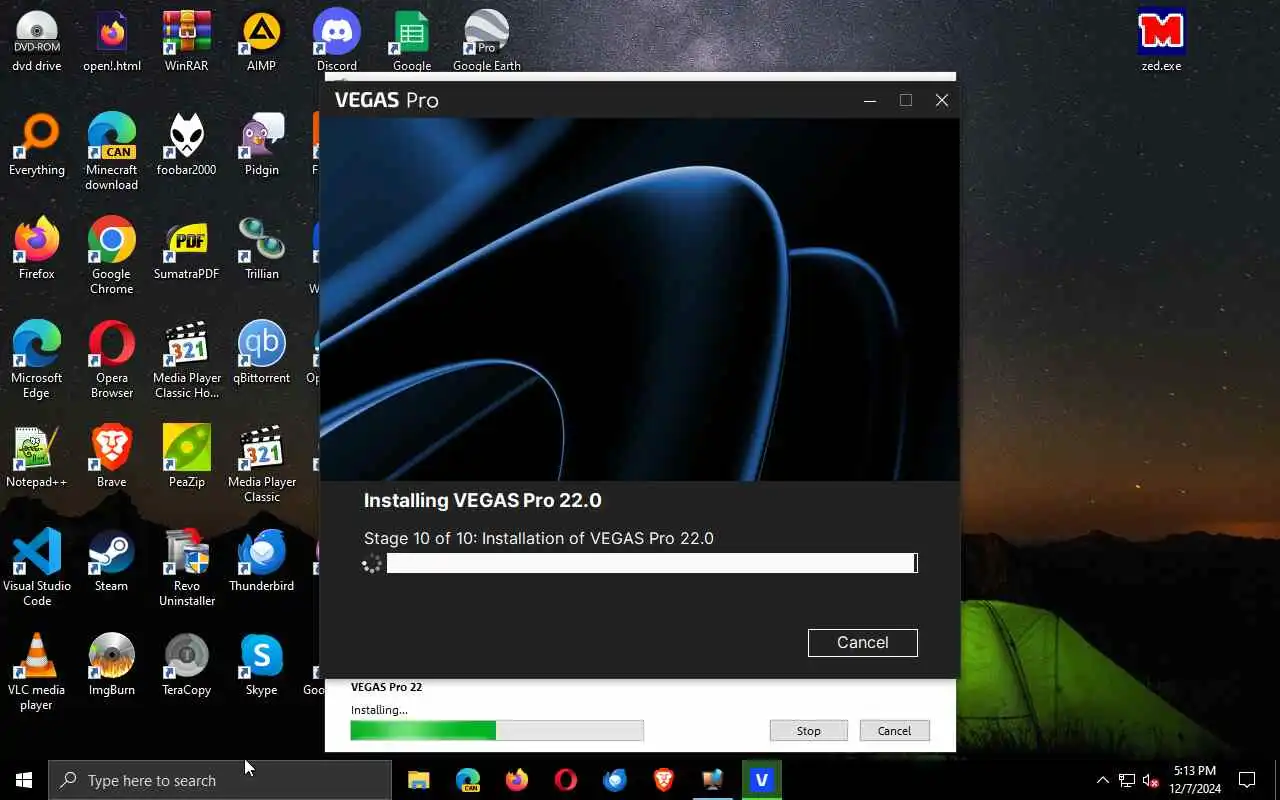
Task: Open Thunderbird from the taskbar
Action: [x=614, y=780]
